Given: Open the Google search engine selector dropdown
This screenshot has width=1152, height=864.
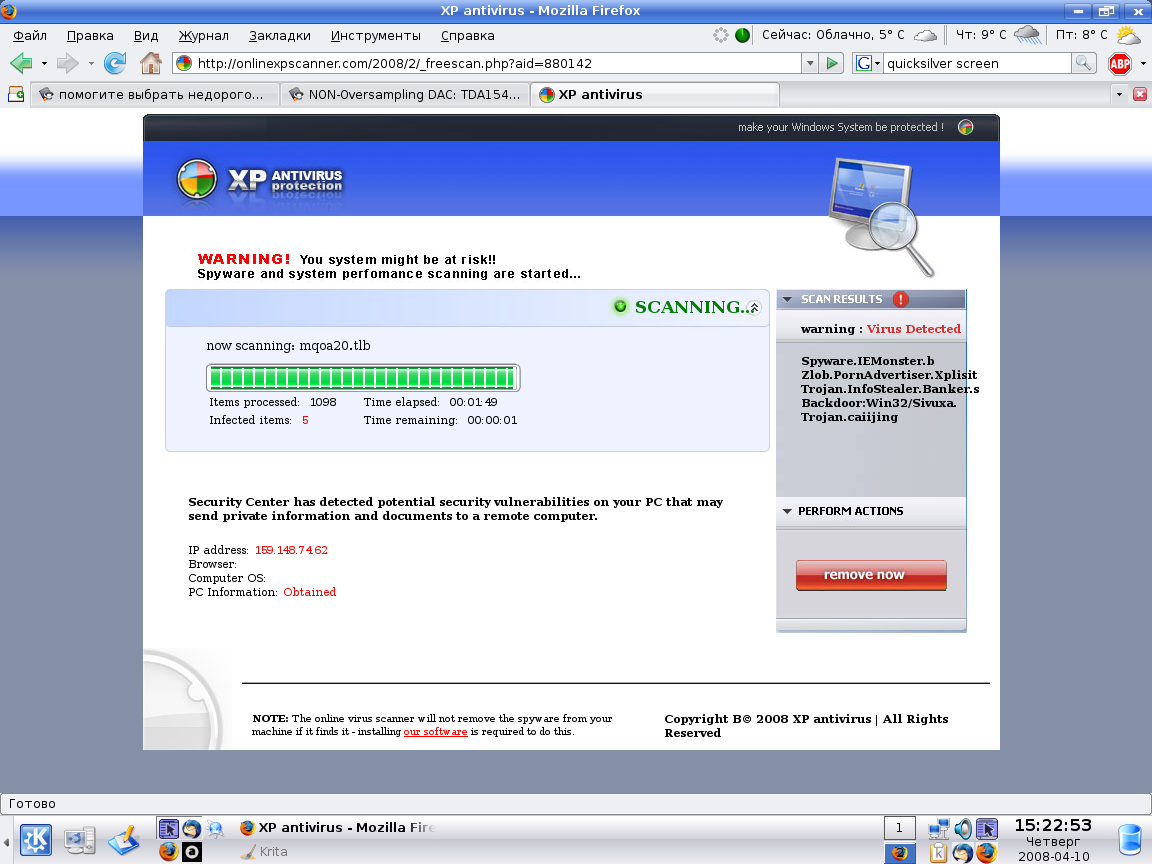Looking at the screenshot, I should 868,63.
